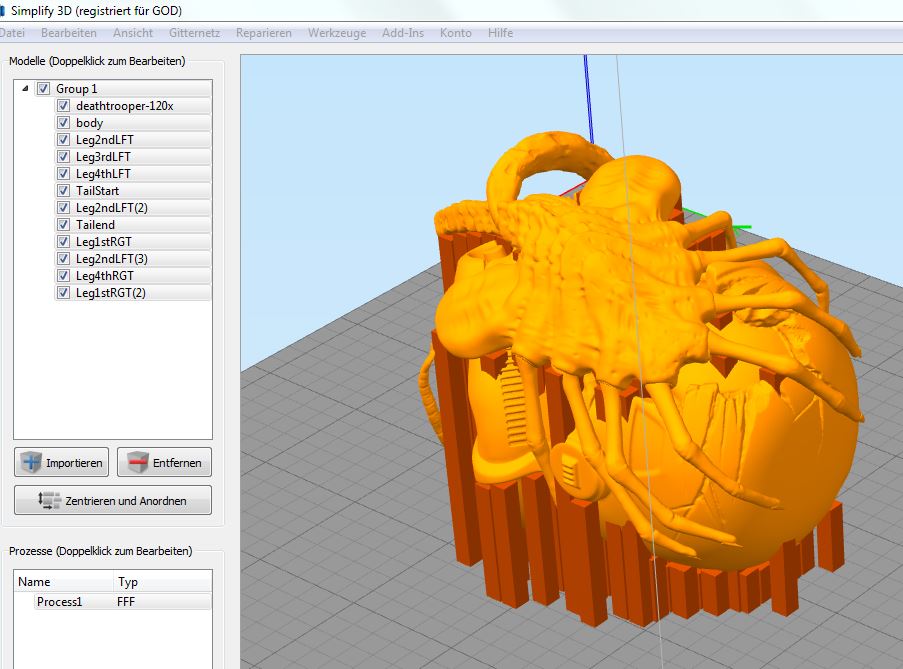The image size is (903, 669).
Task: Uncheck the deathtrooper-120x model checkbox
Action: [x=63, y=106]
